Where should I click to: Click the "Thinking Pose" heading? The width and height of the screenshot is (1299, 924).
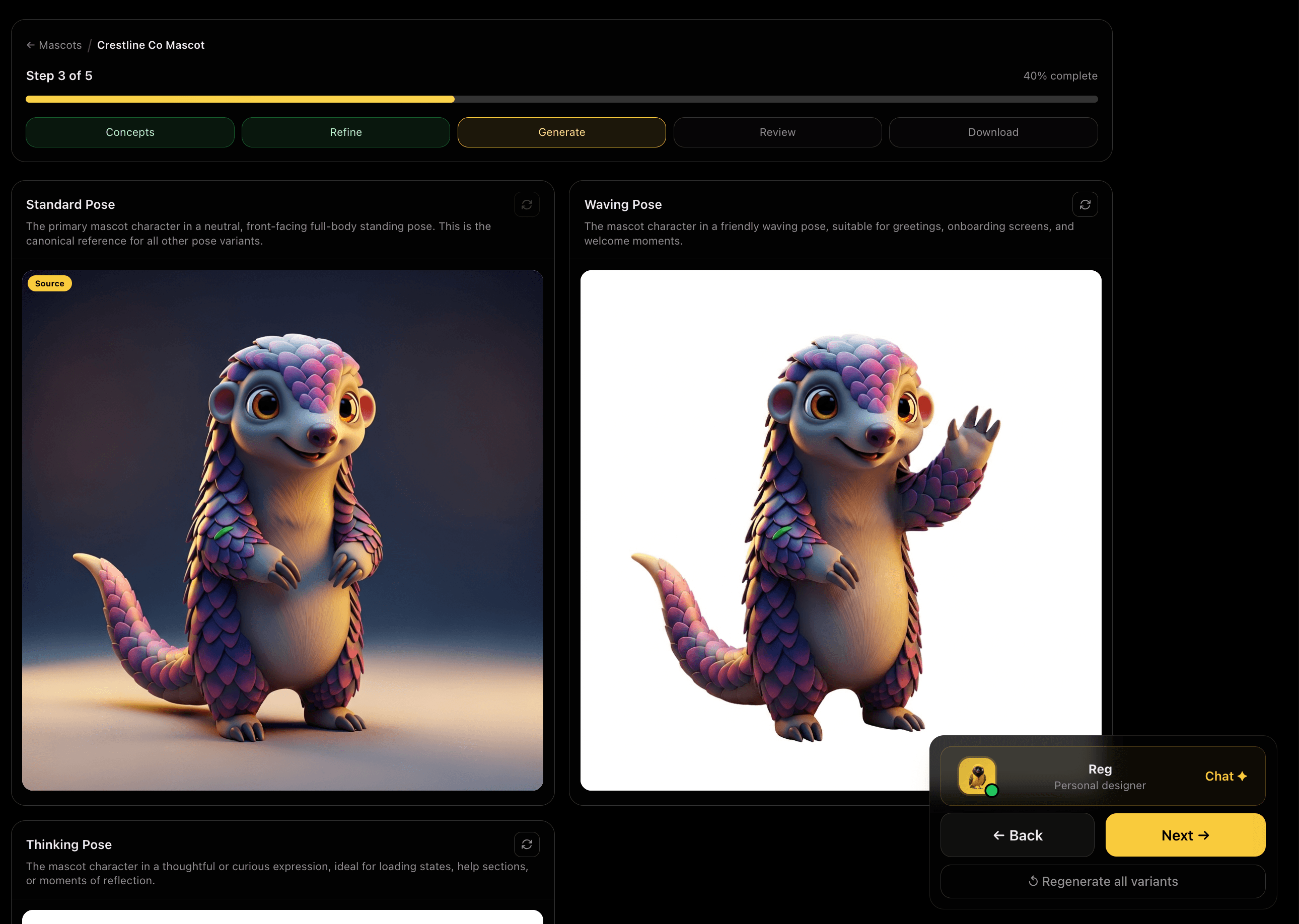69,844
